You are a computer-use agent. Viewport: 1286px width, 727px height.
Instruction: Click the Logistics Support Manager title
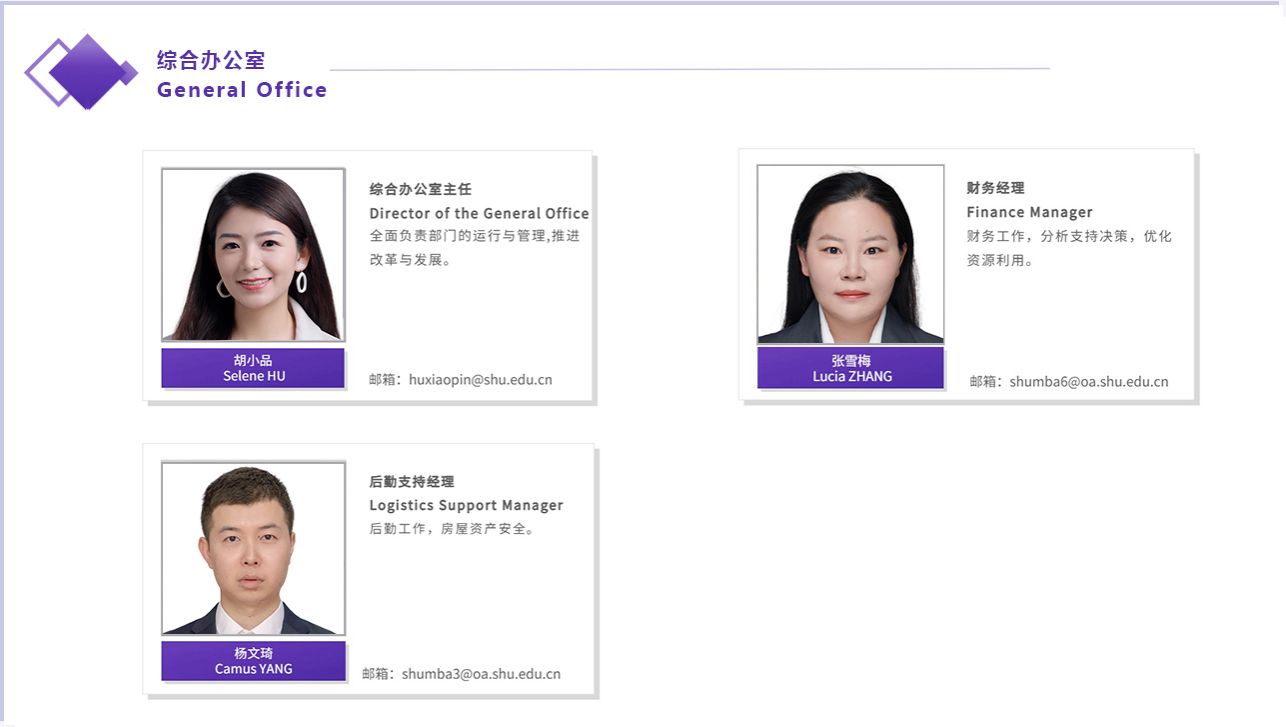click(466, 505)
